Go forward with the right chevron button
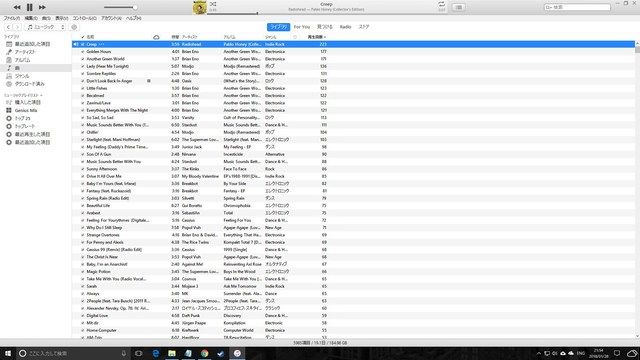Viewport: 640px width, 360px height. point(17,27)
